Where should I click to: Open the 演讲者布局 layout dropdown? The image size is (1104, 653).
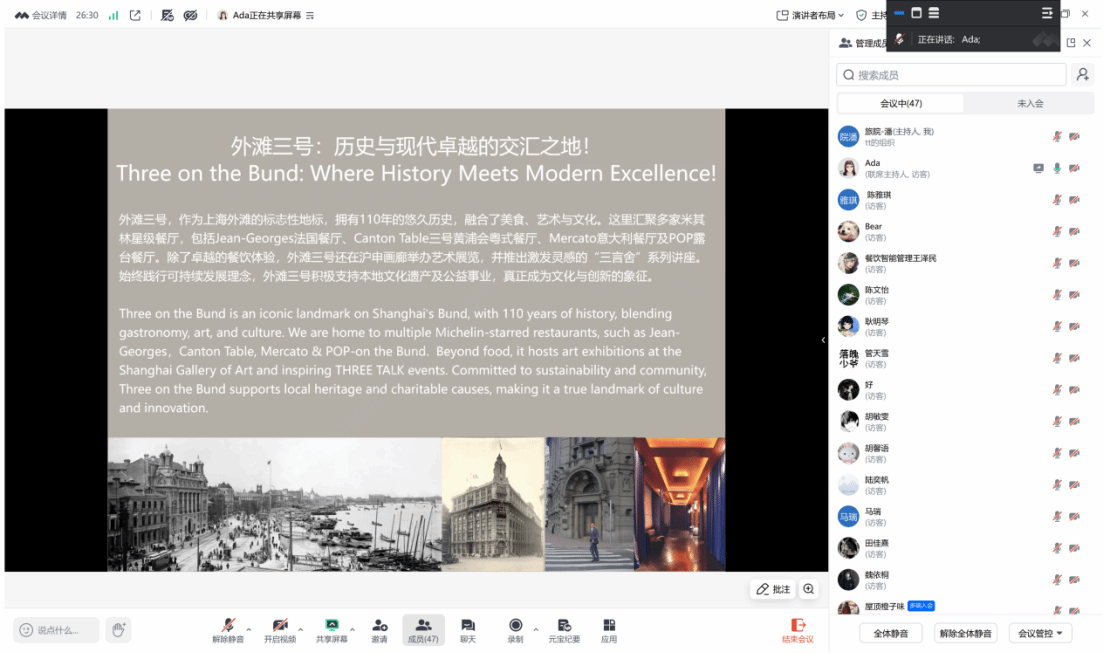[810, 15]
